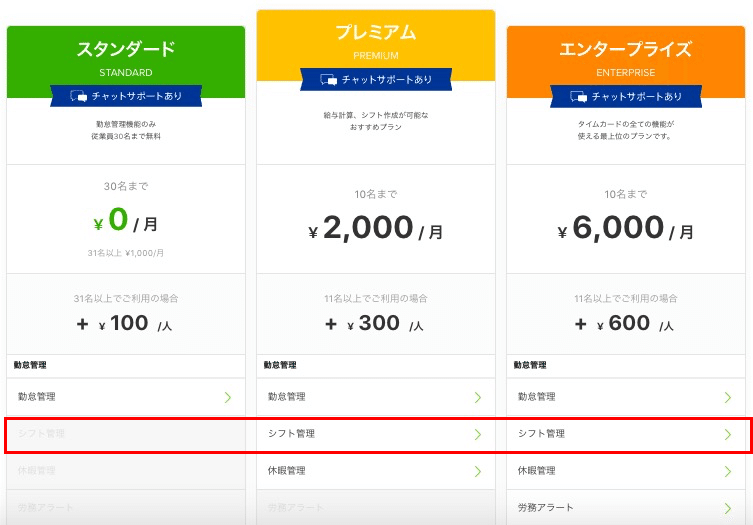Click the chat icon on the Premium plan banner
Image resolution: width=753 pixels, height=525 pixels.
(x=329, y=79)
